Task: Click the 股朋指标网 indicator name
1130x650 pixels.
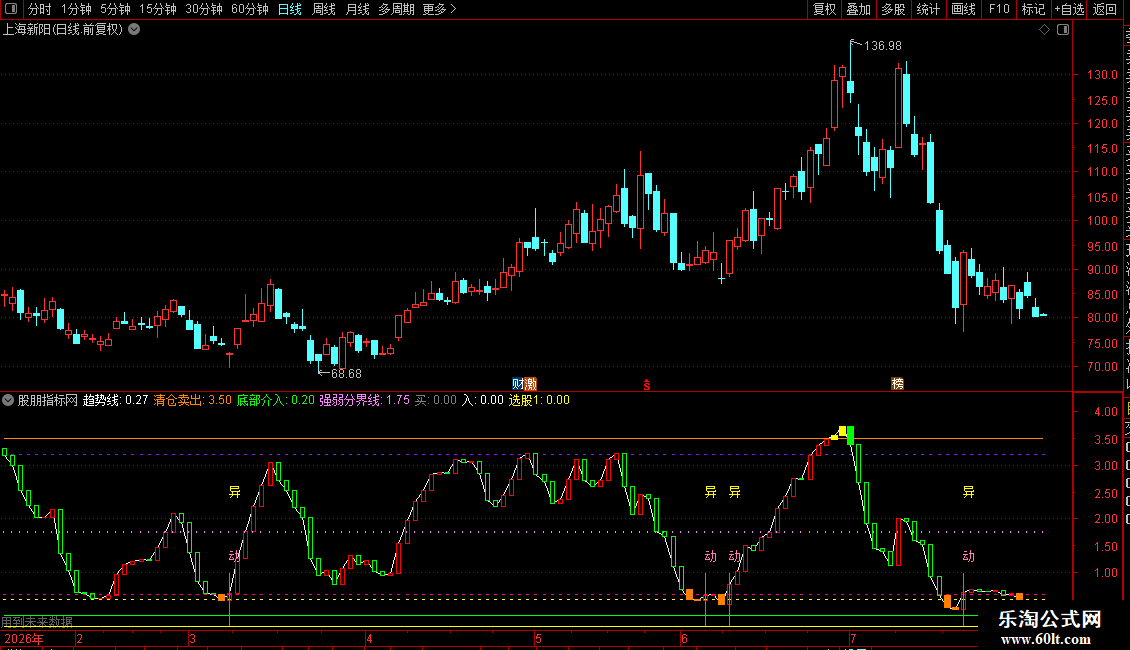Action: coord(48,400)
